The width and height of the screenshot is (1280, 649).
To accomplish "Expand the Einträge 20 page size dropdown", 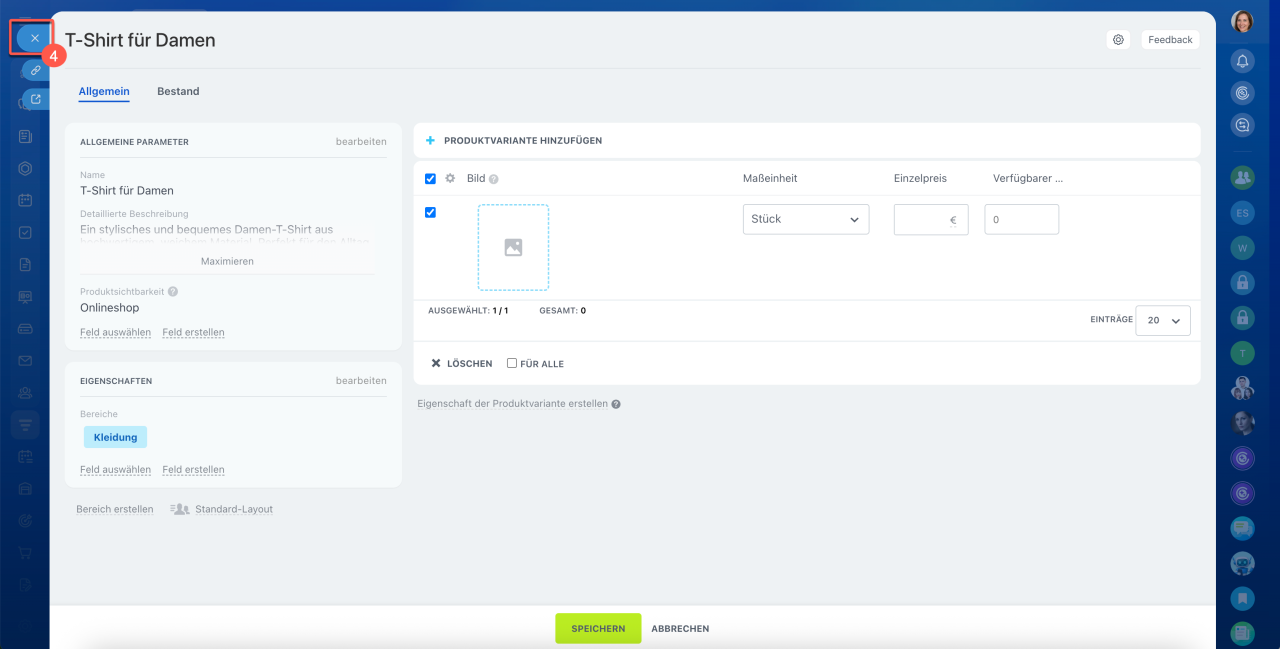I will click(1163, 320).
